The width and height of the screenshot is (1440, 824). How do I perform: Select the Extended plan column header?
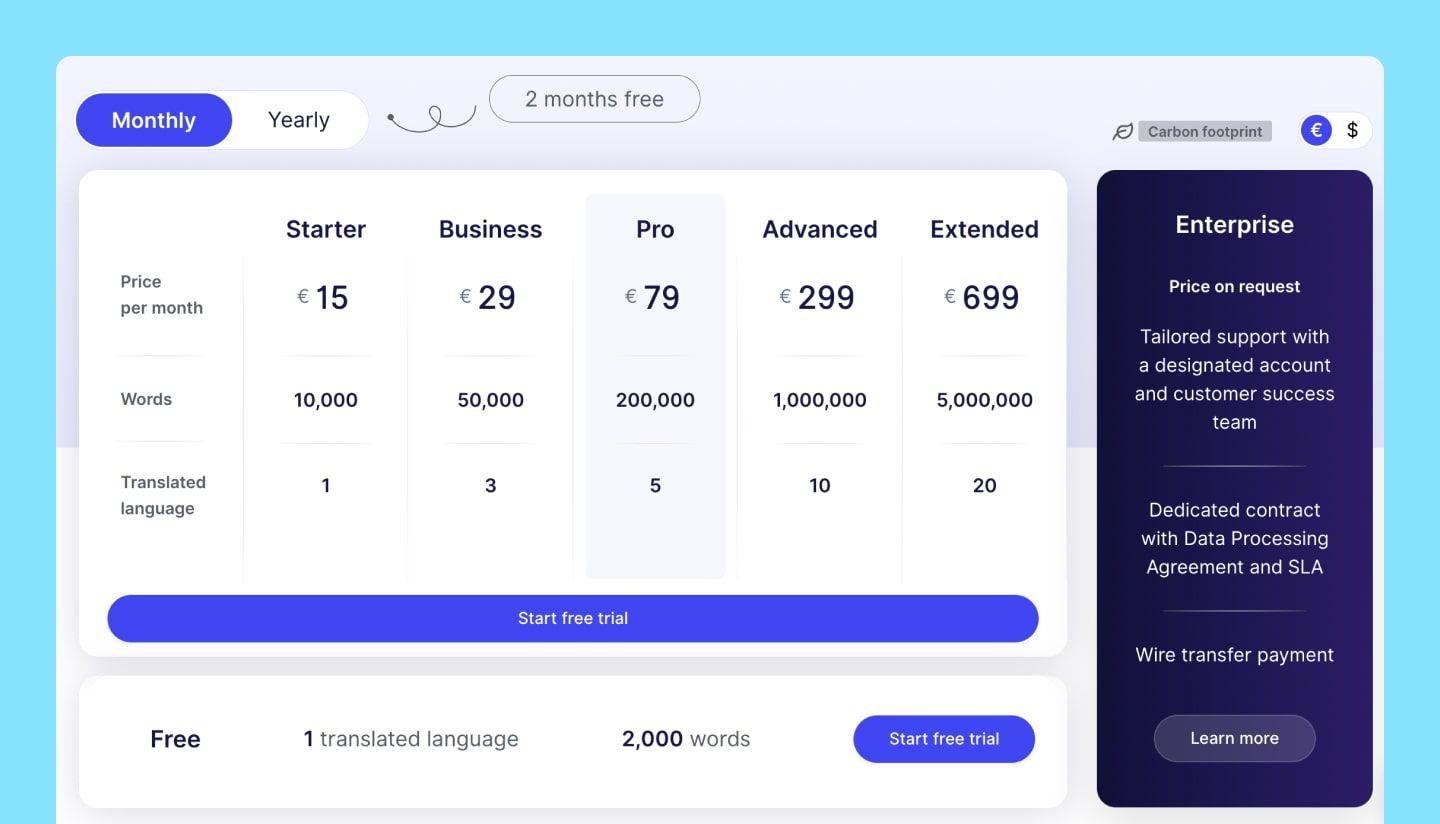tap(984, 229)
